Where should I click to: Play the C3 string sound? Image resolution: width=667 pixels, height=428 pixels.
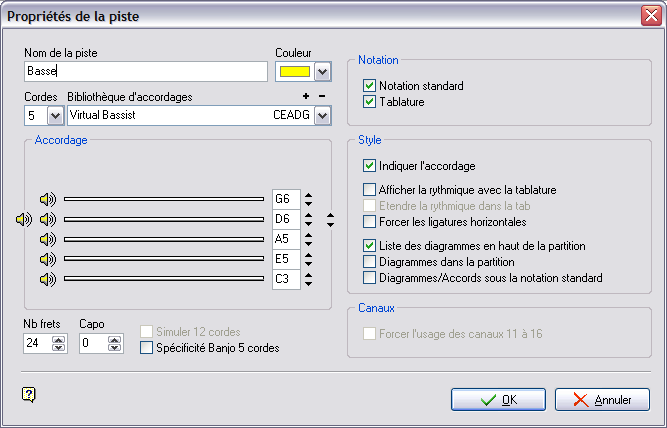tap(47, 279)
